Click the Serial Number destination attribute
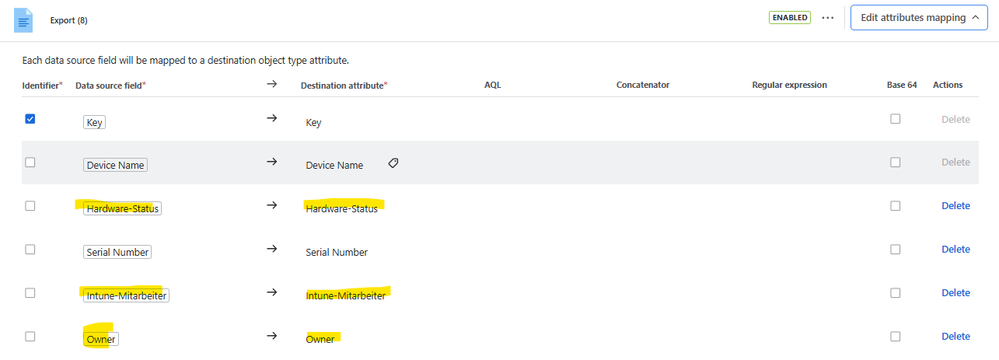 coord(336,252)
